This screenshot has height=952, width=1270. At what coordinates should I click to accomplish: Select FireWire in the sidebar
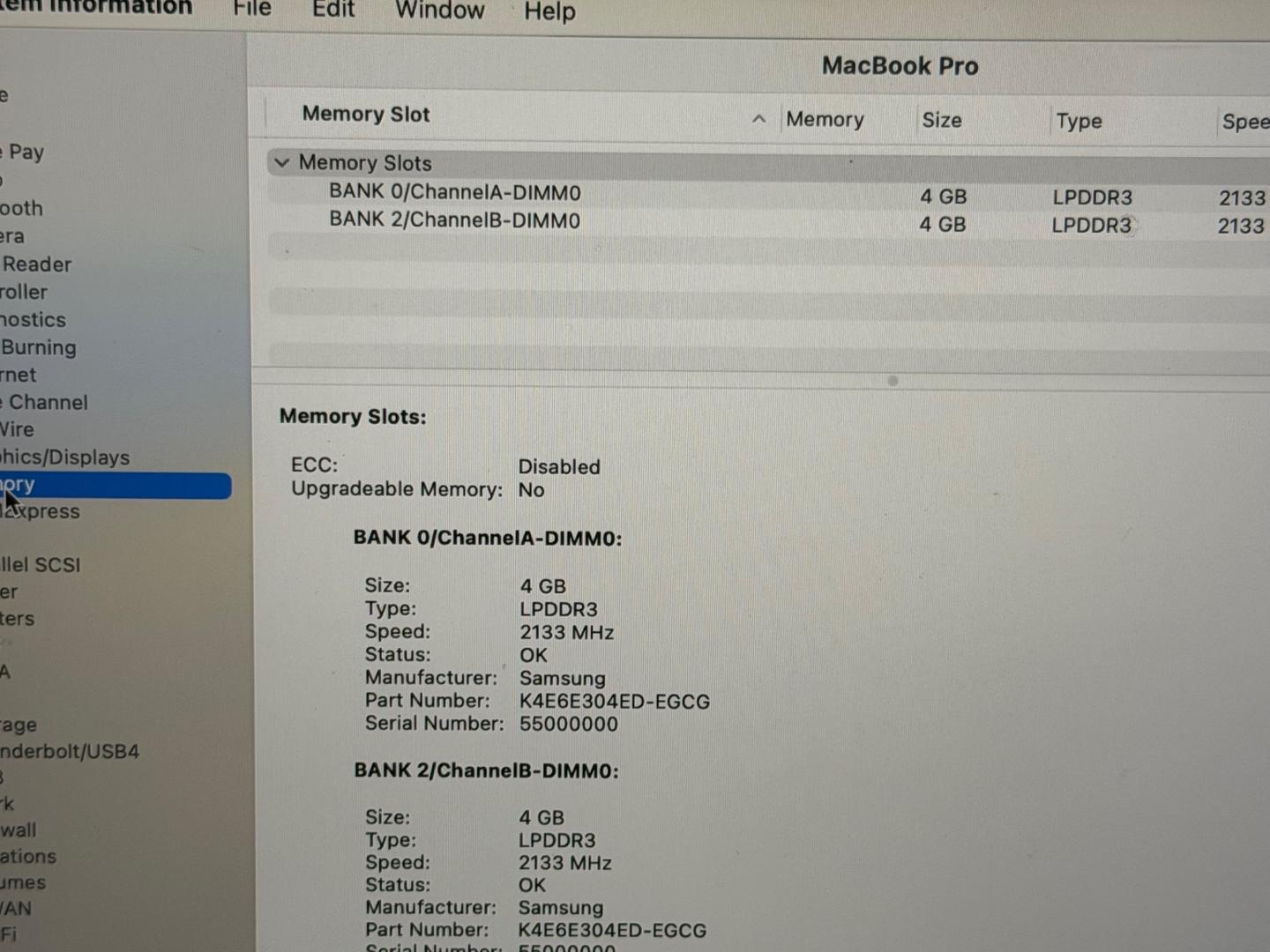17,429
